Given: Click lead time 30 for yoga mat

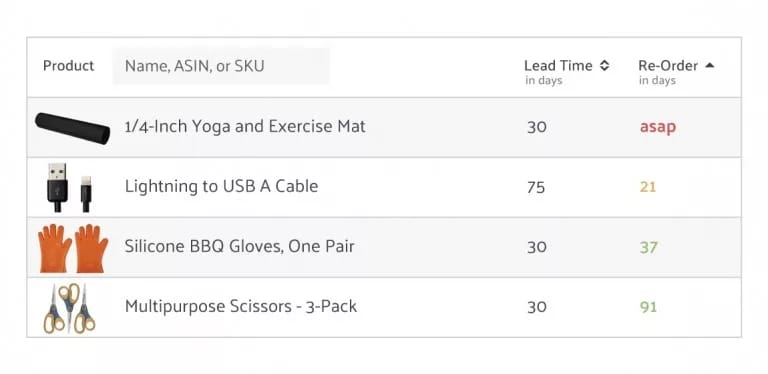Looking at the screenshot, I should pyautogui.click(x=537, y=127).
